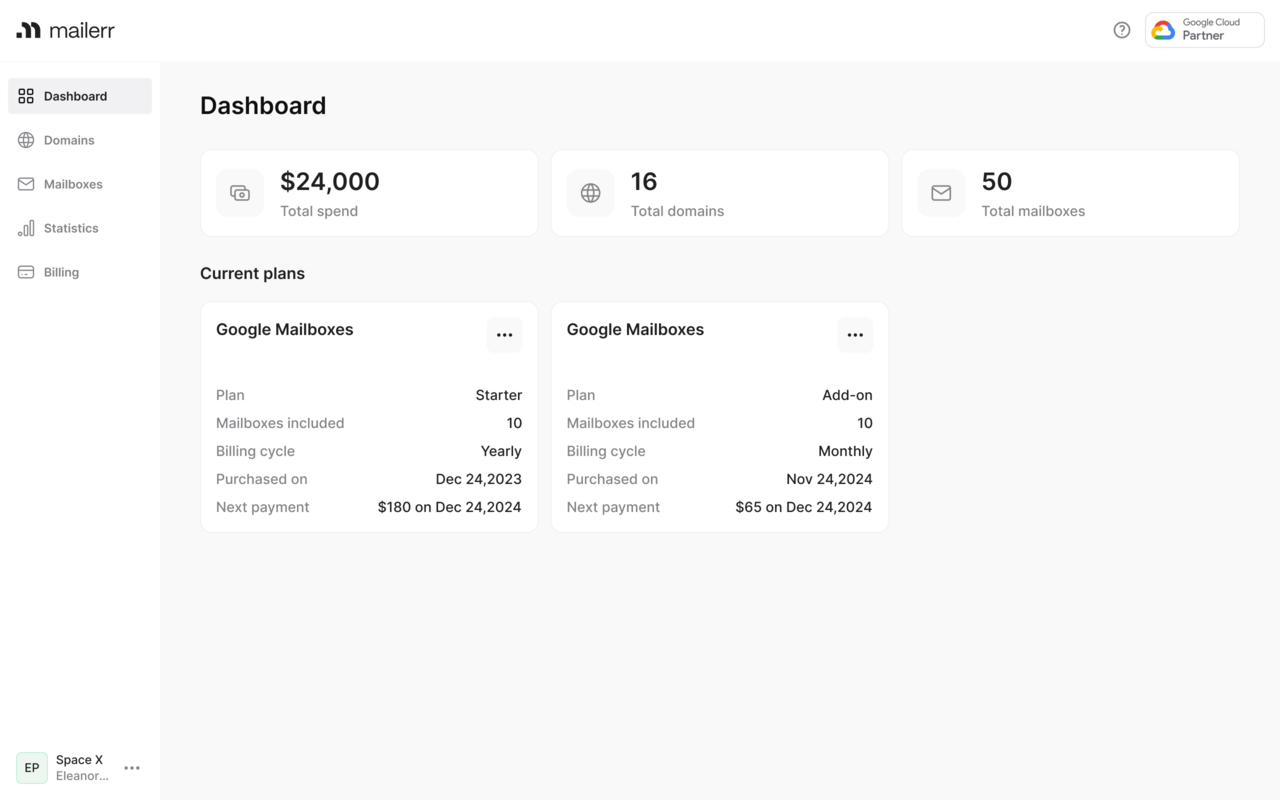Click the Total domains globe icon
The width and height of the screenshot is (1280, 800).
tap(591, 193)
